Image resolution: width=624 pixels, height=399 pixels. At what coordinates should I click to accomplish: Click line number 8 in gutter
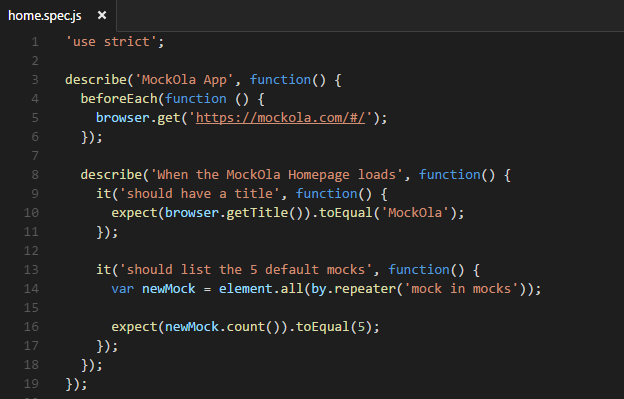tap(35, 175)
